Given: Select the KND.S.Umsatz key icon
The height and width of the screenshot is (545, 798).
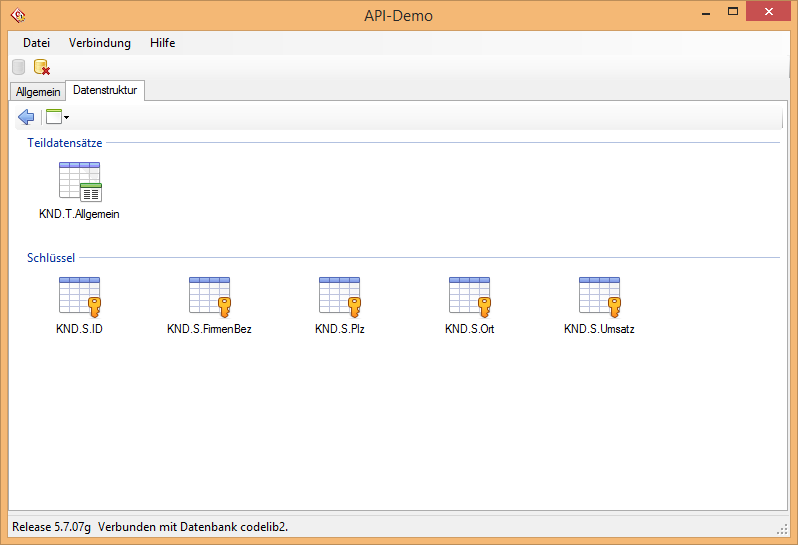Looking at the screenshot, I should (600, 297).
